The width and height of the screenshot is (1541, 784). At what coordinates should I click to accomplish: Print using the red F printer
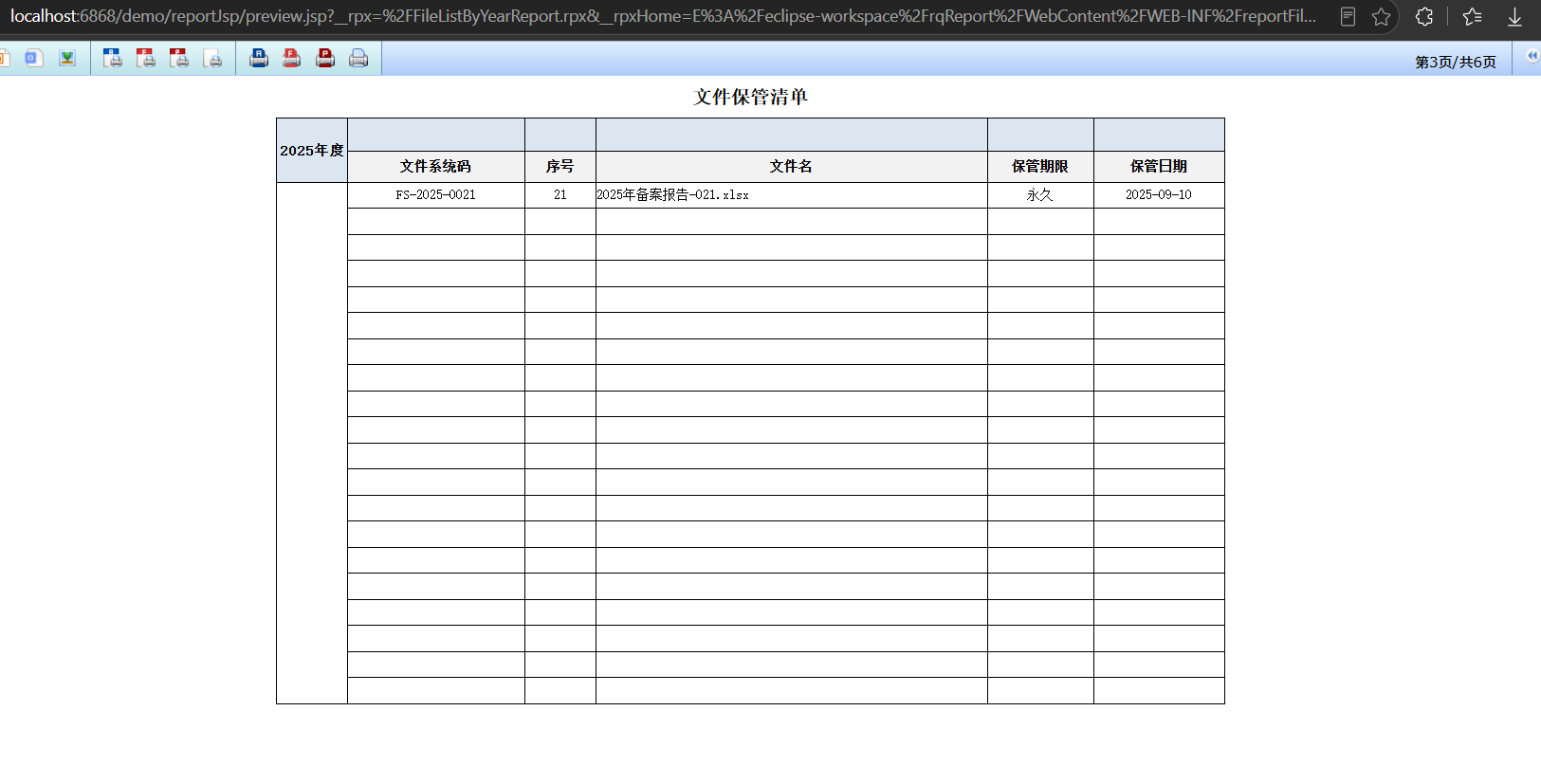[x=292, y=59]
